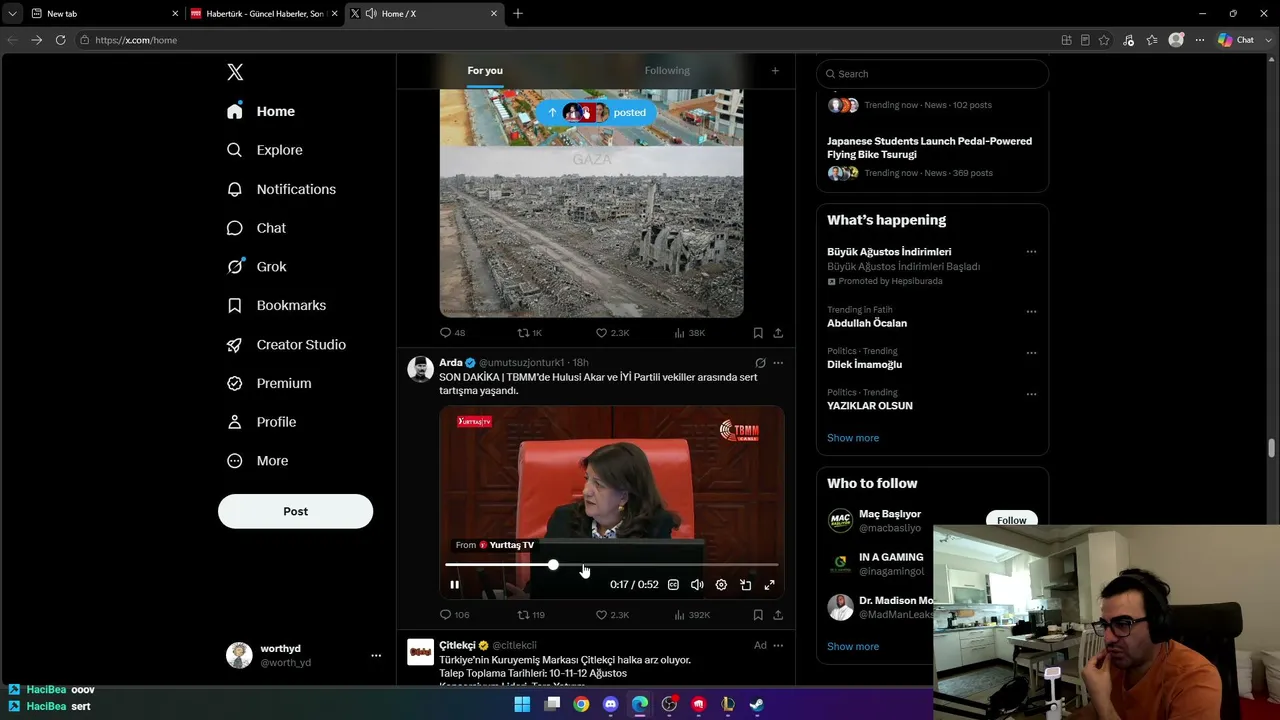
Task: Share the Gaza image post
Action: pos(778,333)
